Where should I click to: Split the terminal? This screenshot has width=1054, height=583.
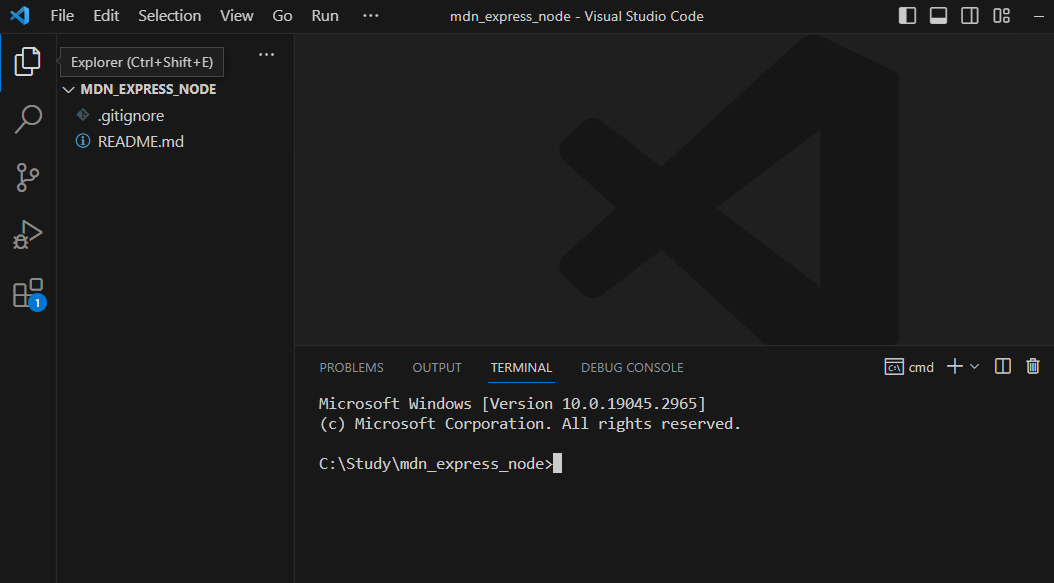point(1003,366)
